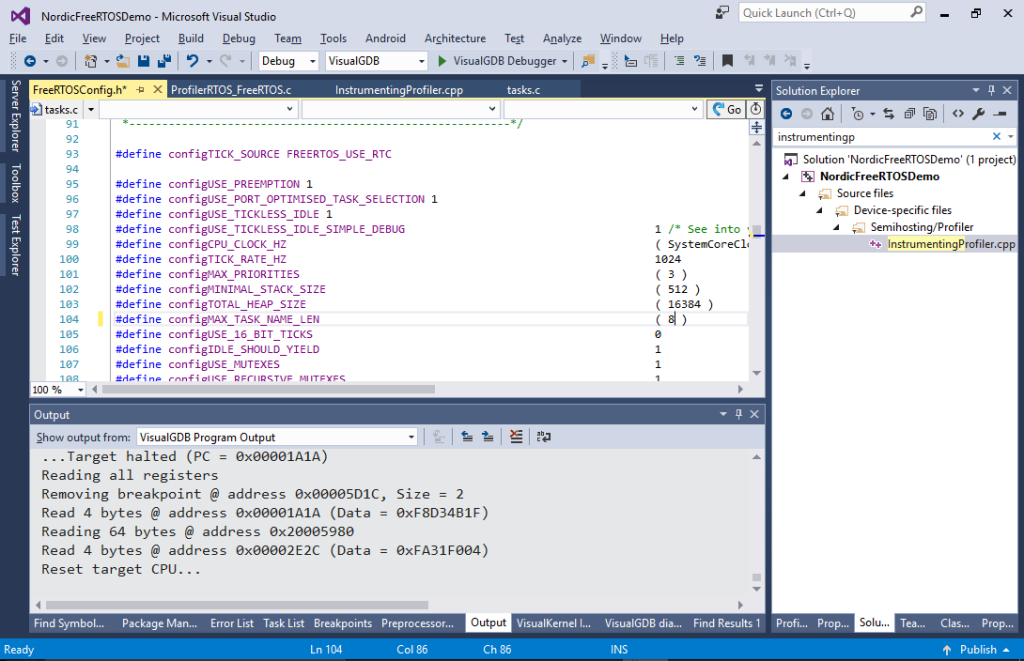Open the Android menu
This screenshot has height=661, width=1024.
(x=385, y=38)
